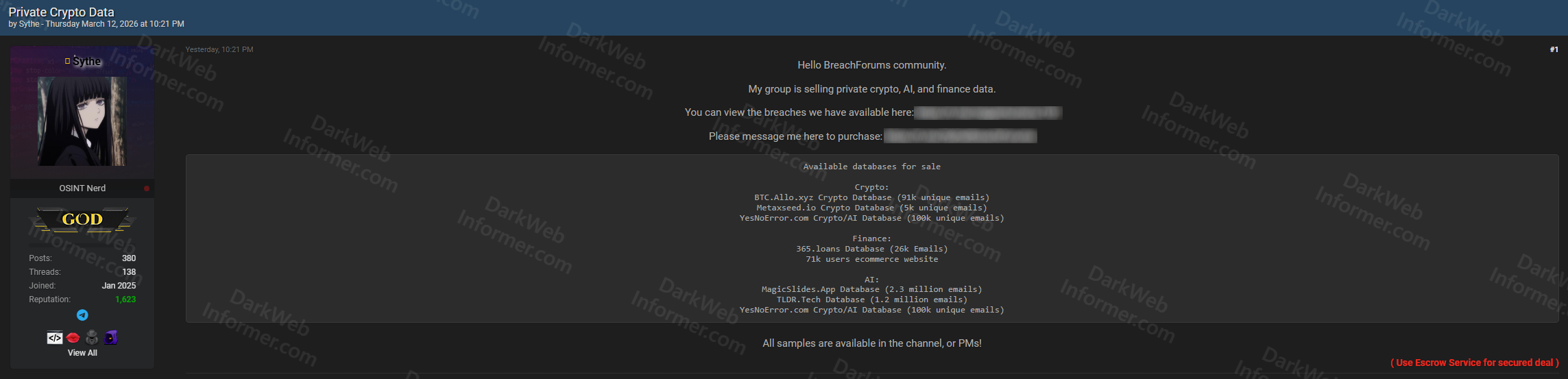Click the blurred purchase contact link

coord(960,136)
